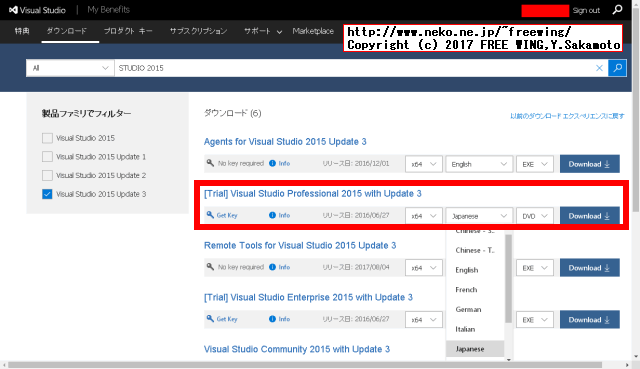Uncheck Visual Studio 2015 Update 3 filter
Viewport: 640px width, 369px height.
tap(47, 194)
